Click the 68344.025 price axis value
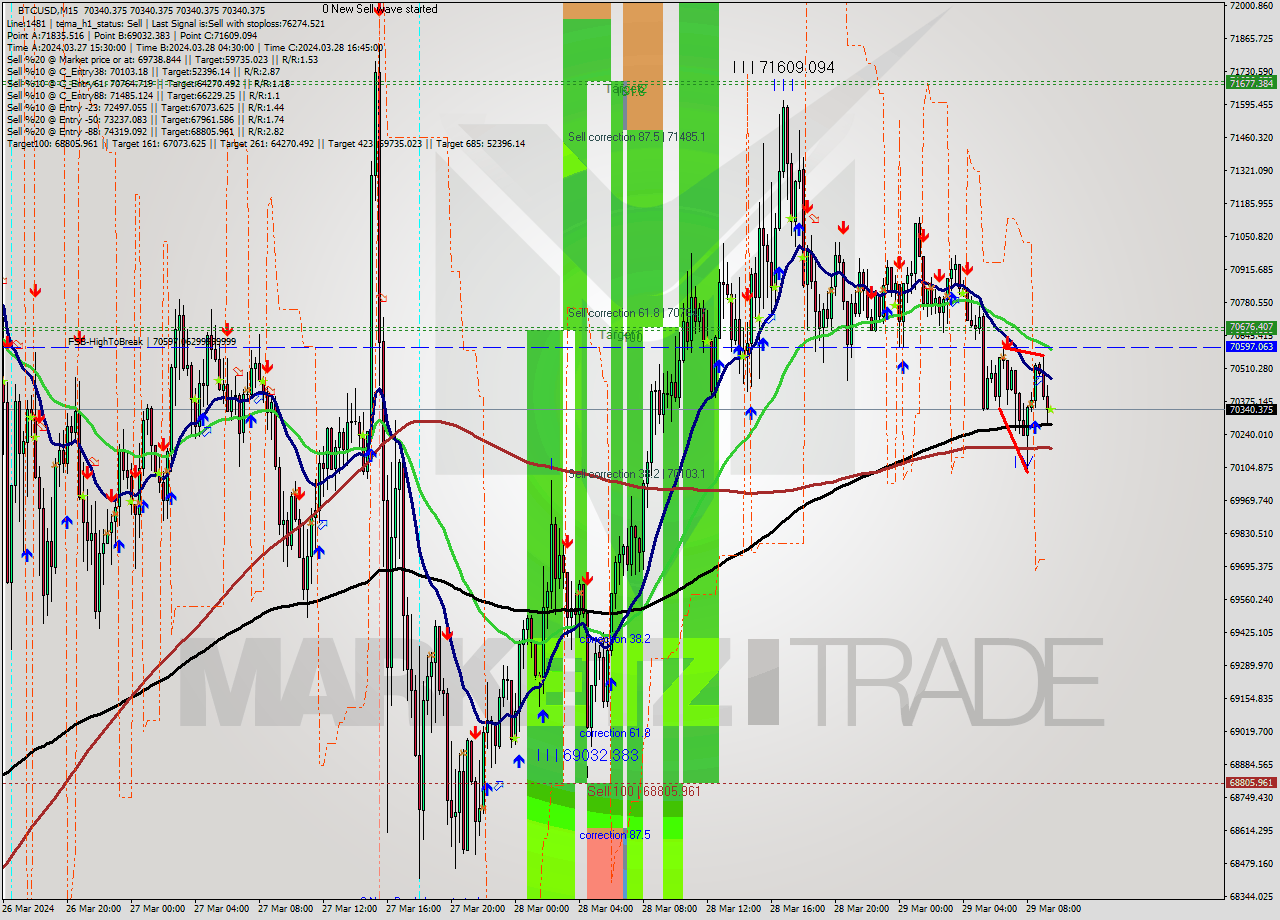Screen dimensions: 1280x920 click(1250, 896)
